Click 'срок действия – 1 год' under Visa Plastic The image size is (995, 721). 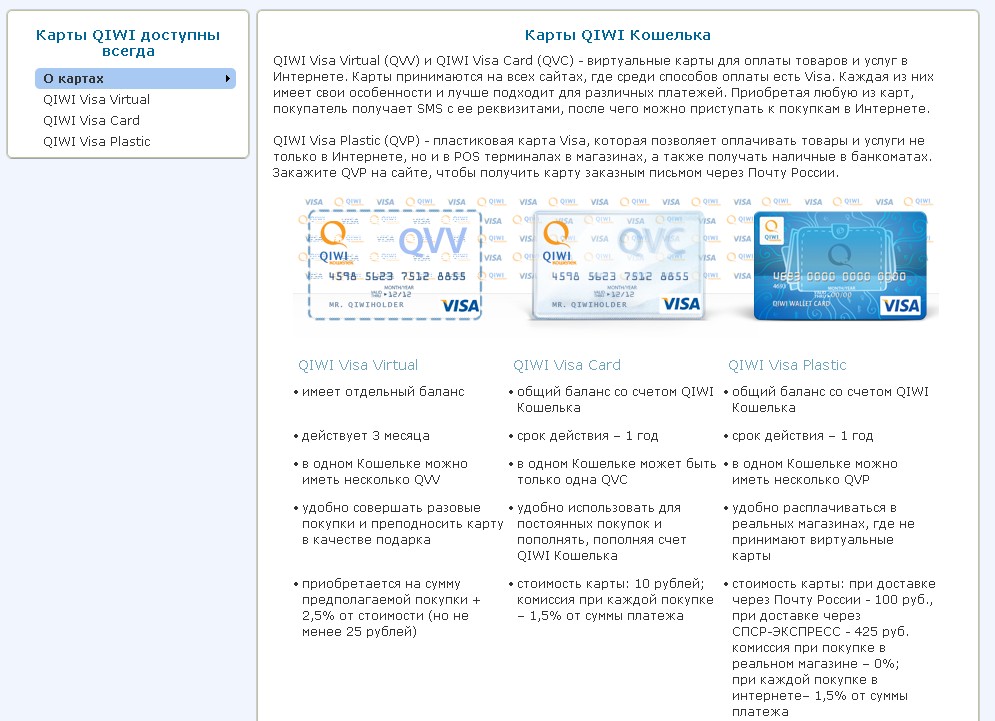[803, 435]
